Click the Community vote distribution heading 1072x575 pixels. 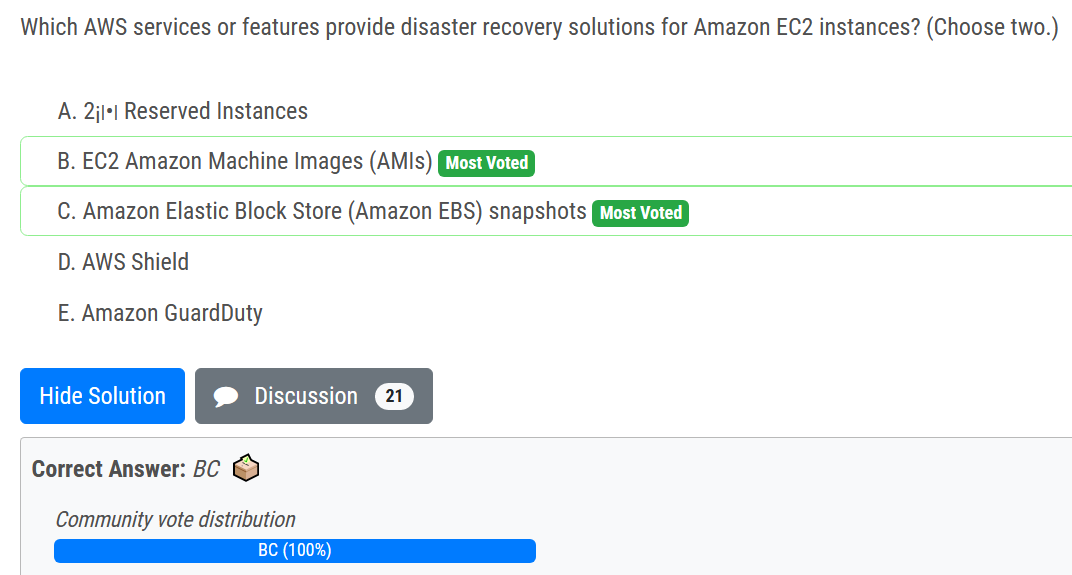coord(175,520)
